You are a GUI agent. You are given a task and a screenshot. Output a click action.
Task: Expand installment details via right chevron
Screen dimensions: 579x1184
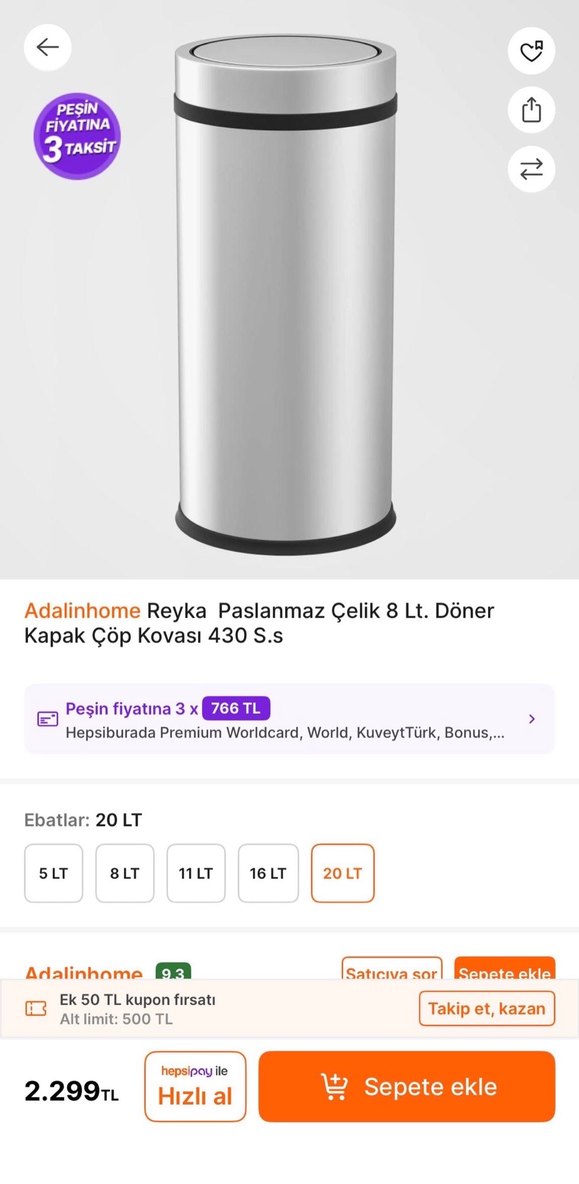530,717
